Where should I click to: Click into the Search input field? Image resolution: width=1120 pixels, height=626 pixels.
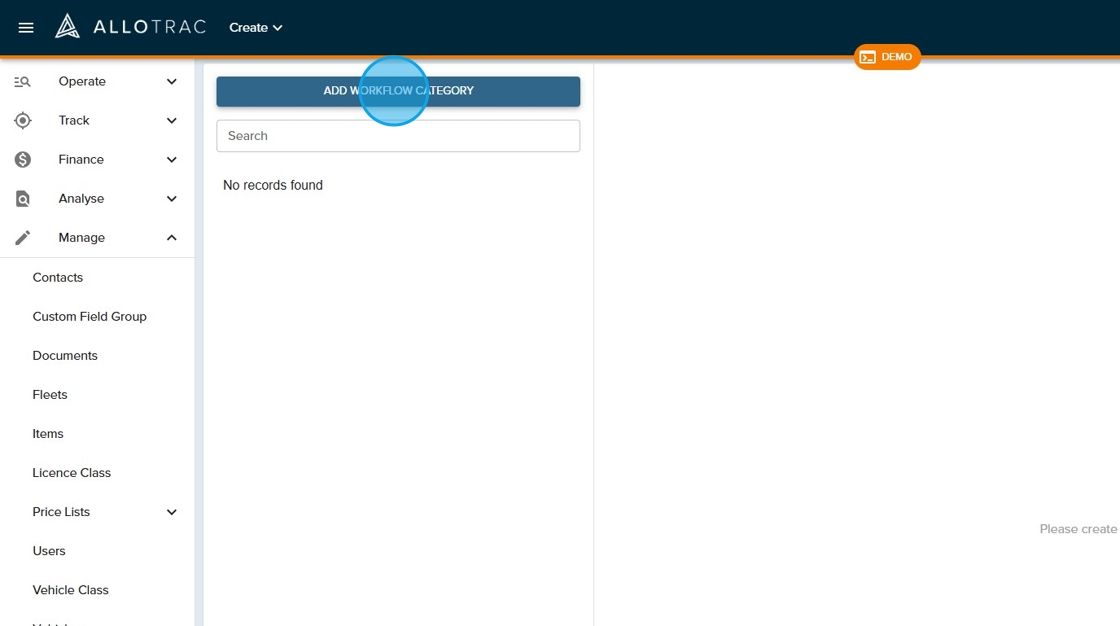coord(398,136)
